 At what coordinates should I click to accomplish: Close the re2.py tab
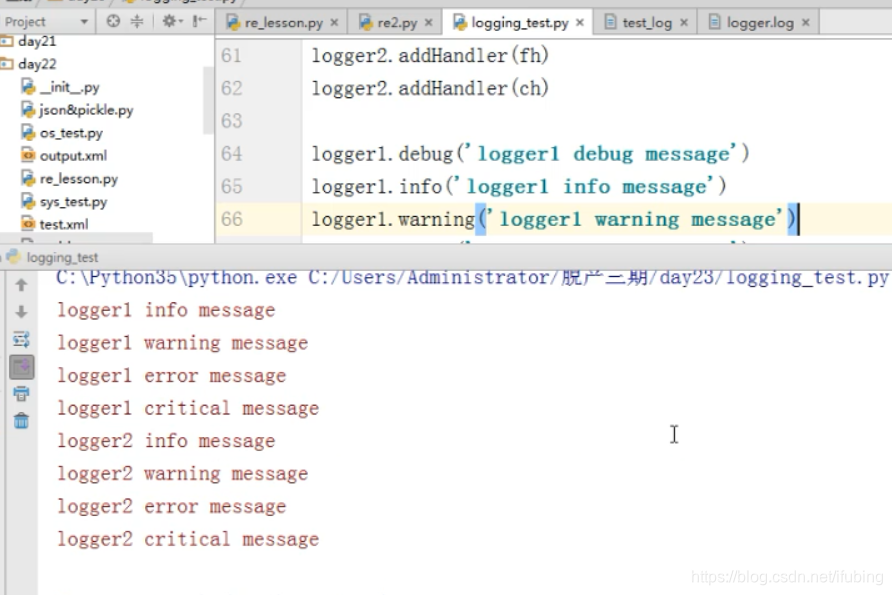428,23
